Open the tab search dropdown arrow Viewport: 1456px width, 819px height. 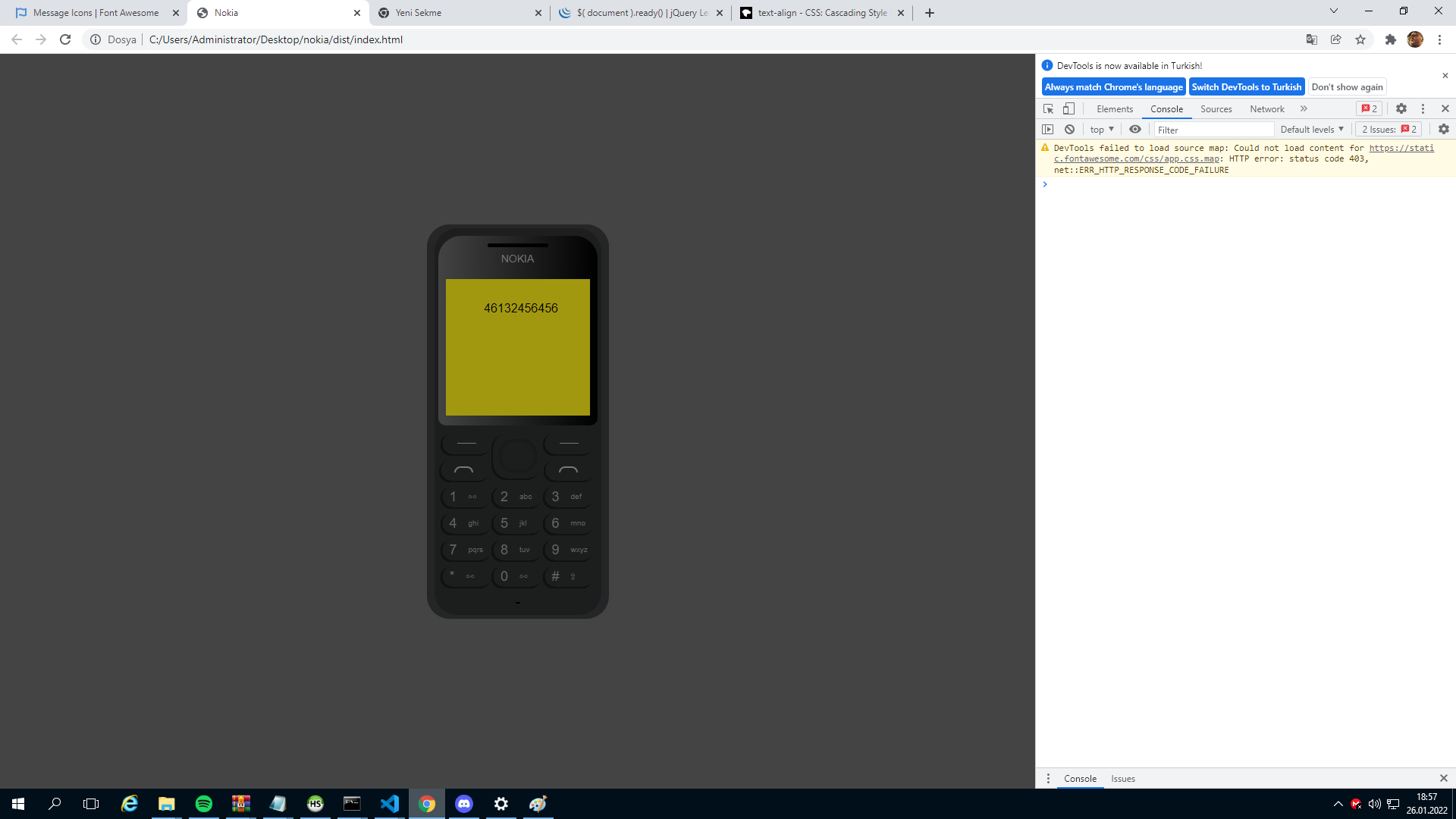click(1334, 11)
